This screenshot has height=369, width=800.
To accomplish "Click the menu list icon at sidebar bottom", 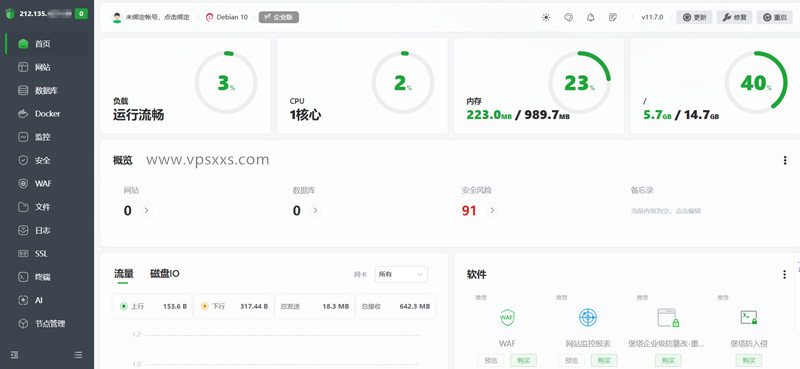I will click(x=78, y=354).
